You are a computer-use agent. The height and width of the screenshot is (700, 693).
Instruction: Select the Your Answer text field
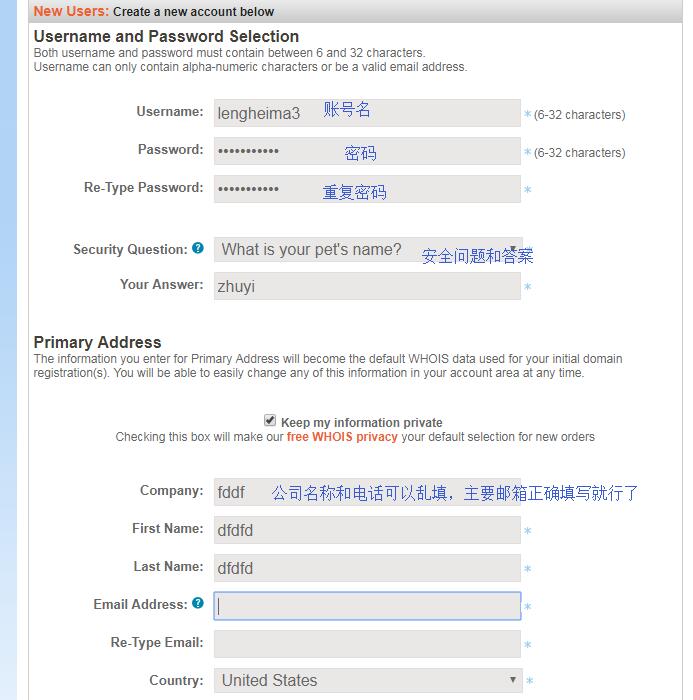(x=367, y=286)
